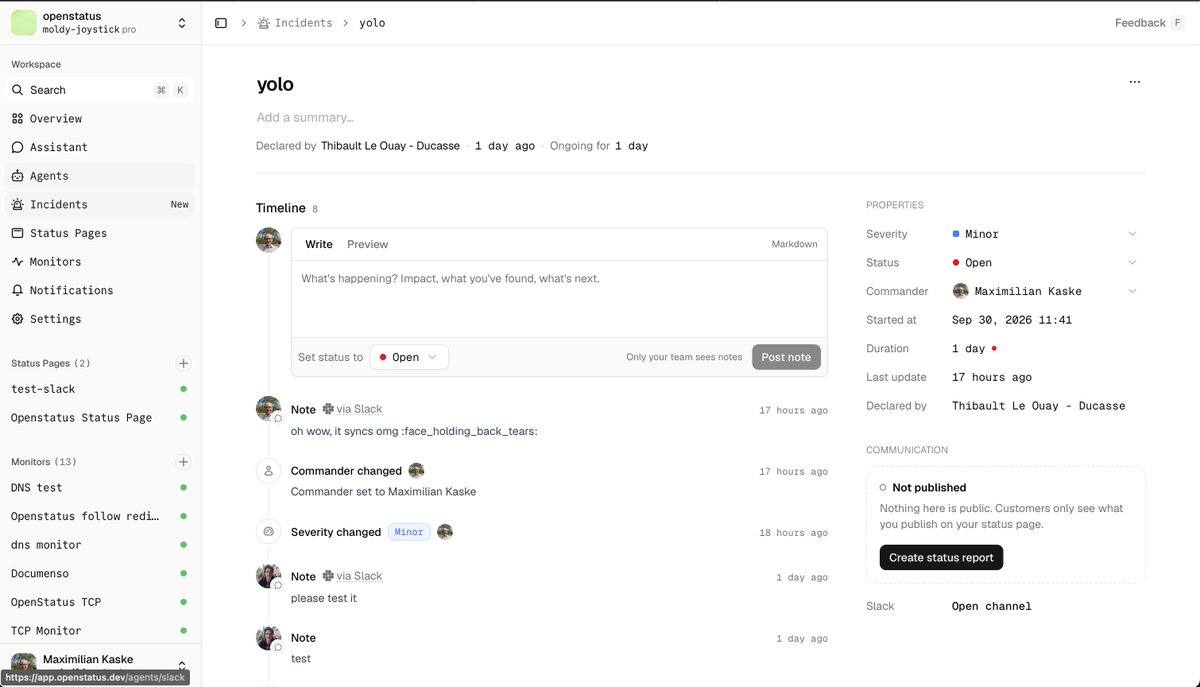Click Create status report button

pyautogui.click(x=941, y=557)
